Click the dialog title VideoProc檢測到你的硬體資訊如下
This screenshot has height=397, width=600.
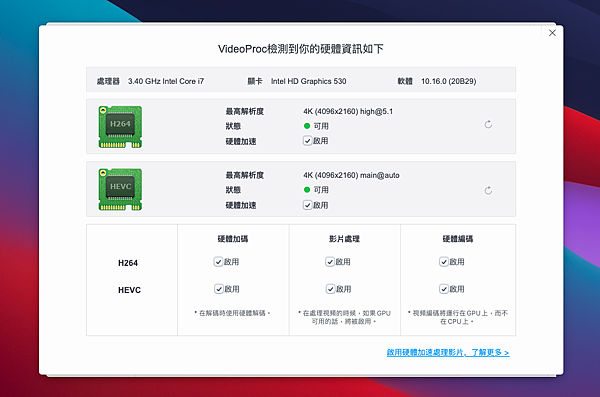pos(301,49)
